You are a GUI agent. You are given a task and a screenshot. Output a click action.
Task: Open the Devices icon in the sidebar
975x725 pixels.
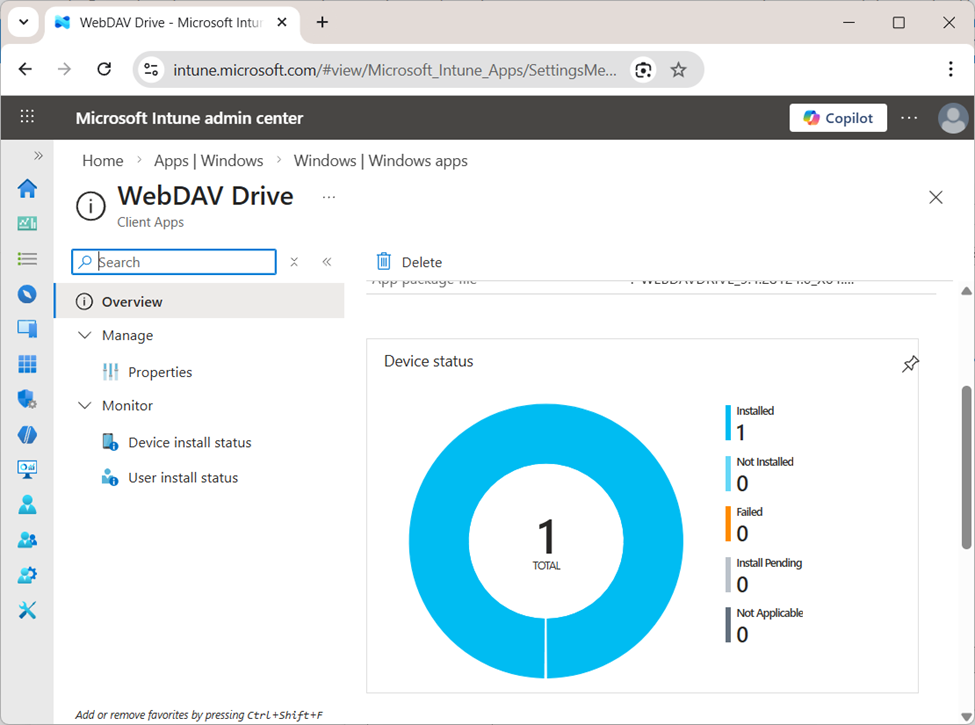(x=27, y=328)
